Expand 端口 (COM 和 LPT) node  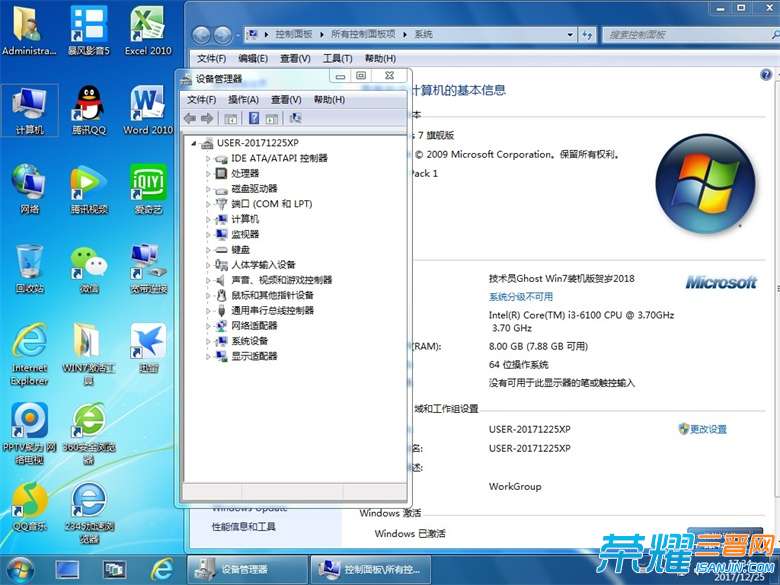coord(208,204)
